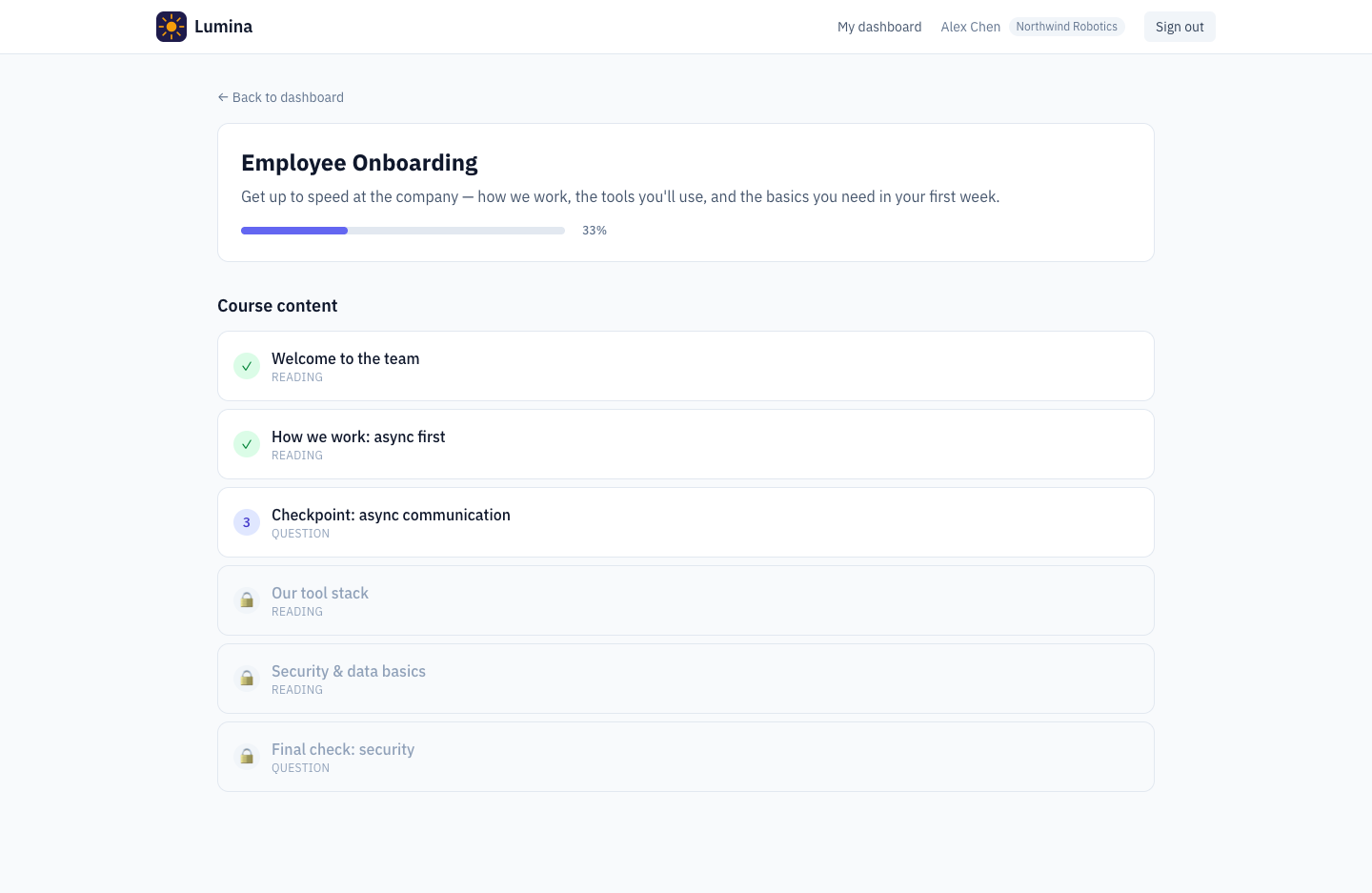The image size is (1372, 893).
Task: Click the 33% progress label
Action: pyautogui.click(x=595, y=231)
